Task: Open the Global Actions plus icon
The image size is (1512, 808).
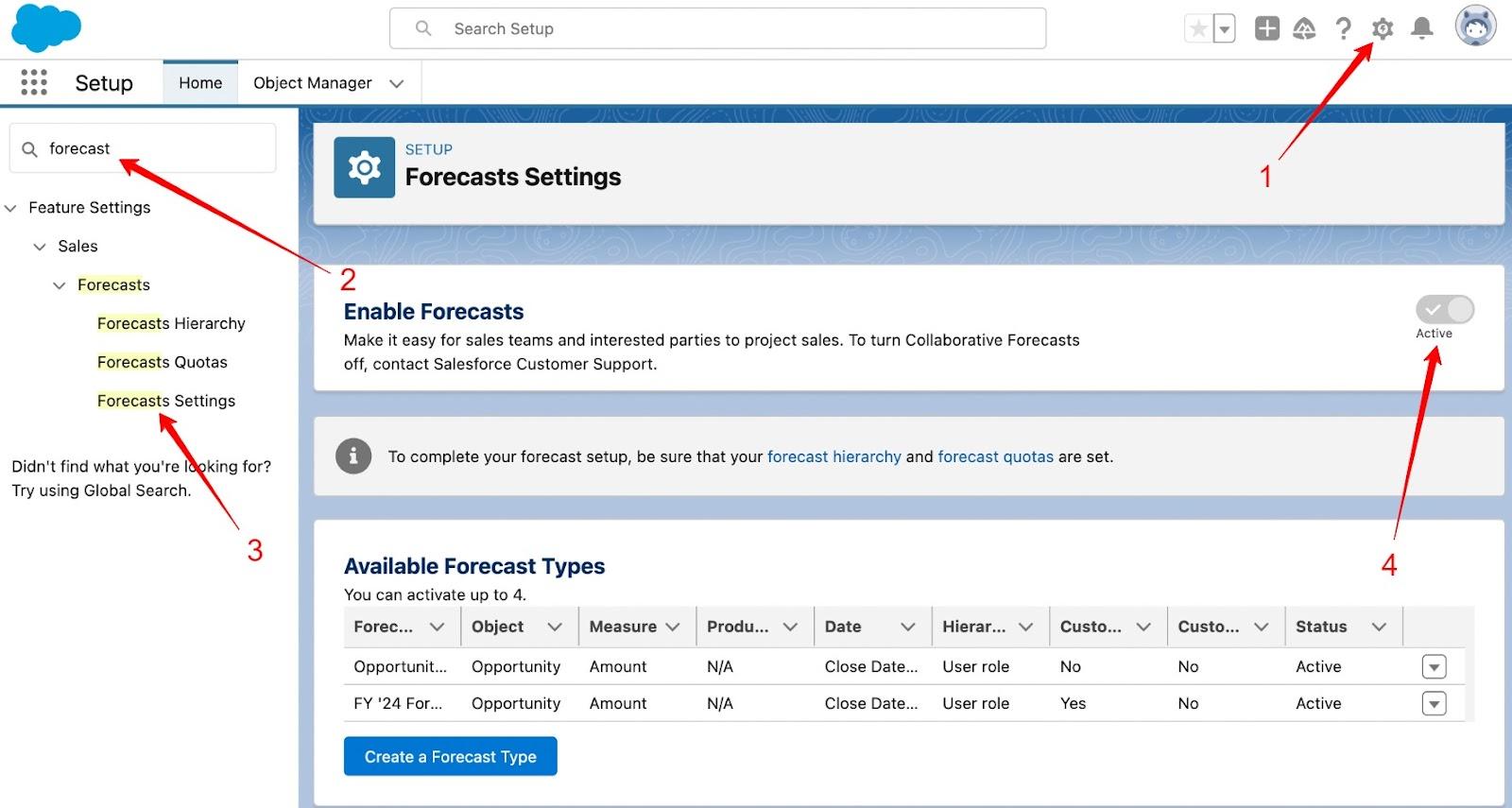Action: [x=1267, y=28]
